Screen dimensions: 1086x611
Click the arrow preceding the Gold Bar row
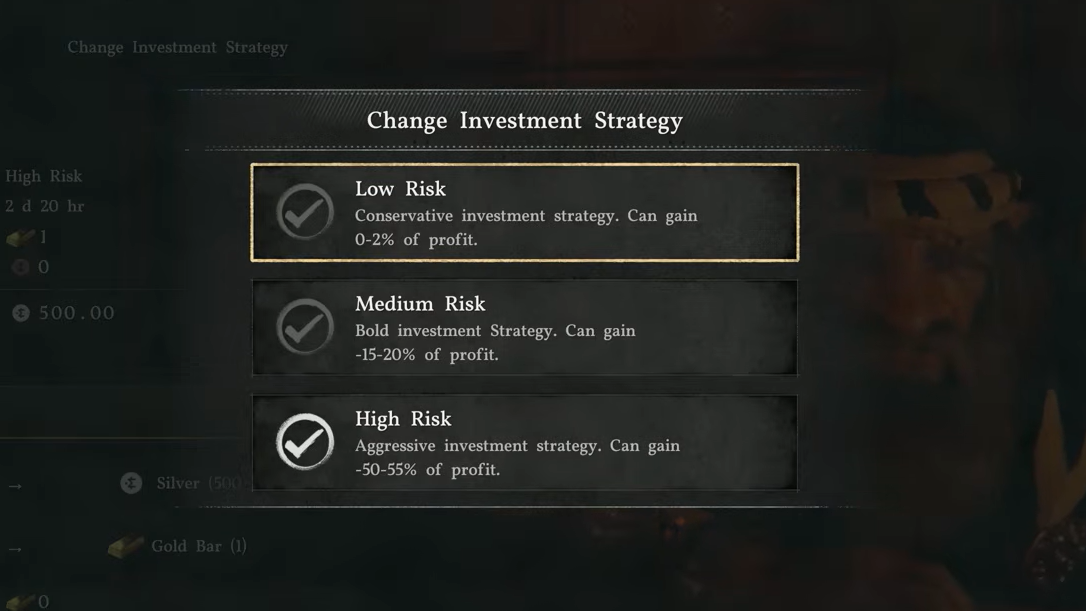tap(15, 549)
